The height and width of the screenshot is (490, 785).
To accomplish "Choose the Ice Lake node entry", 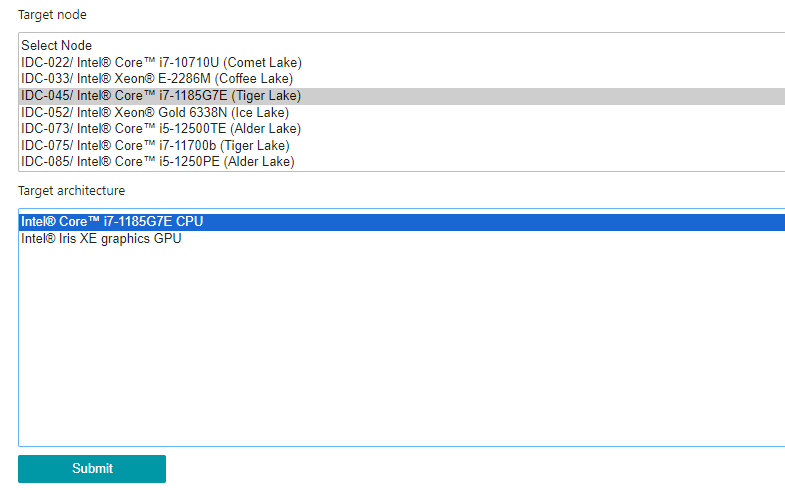I will pyautogui.click(x=155, y=112).
